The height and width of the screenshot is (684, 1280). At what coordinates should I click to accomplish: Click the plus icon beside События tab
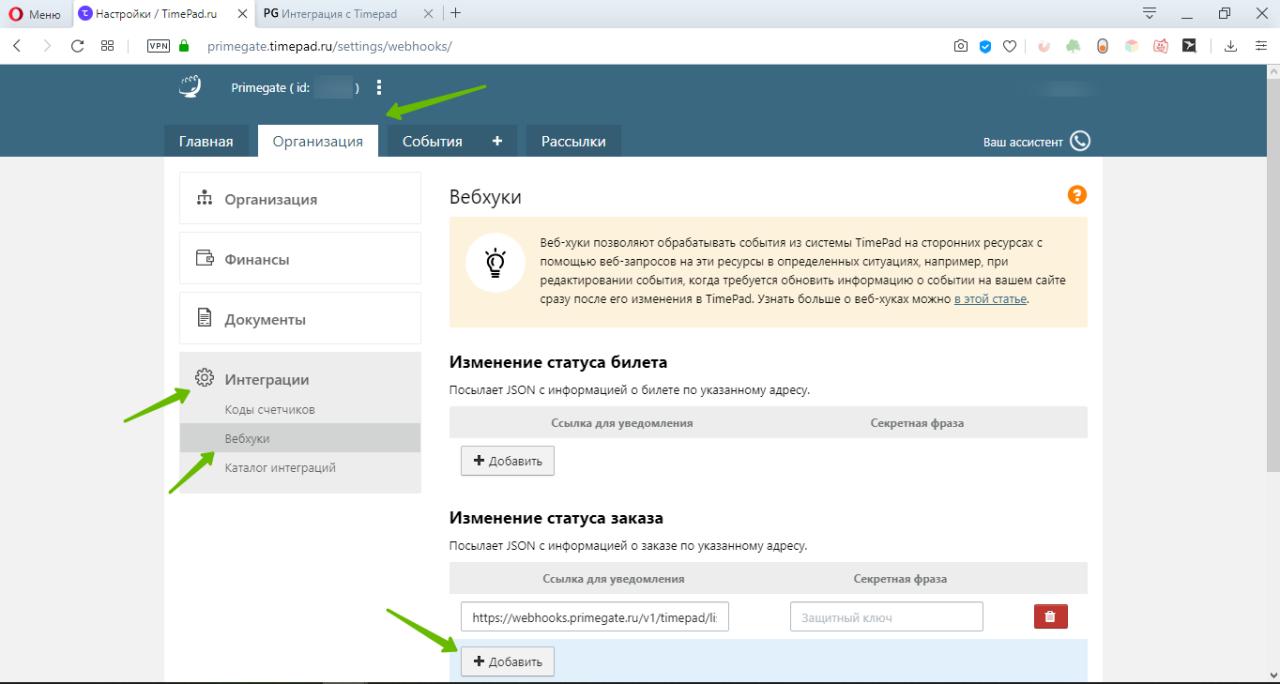(497, 141)
